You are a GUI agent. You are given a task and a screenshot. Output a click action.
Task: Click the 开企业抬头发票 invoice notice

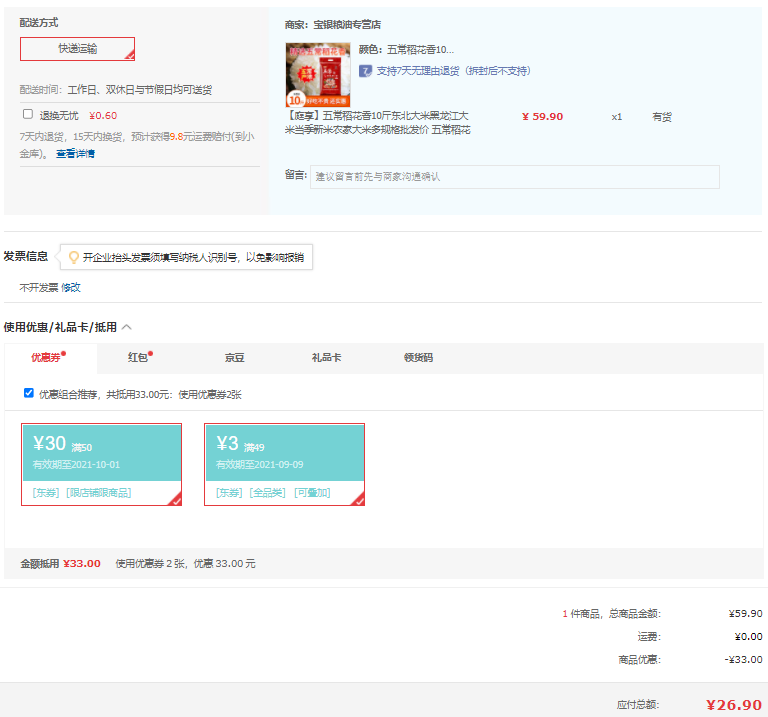click(186, 257)
